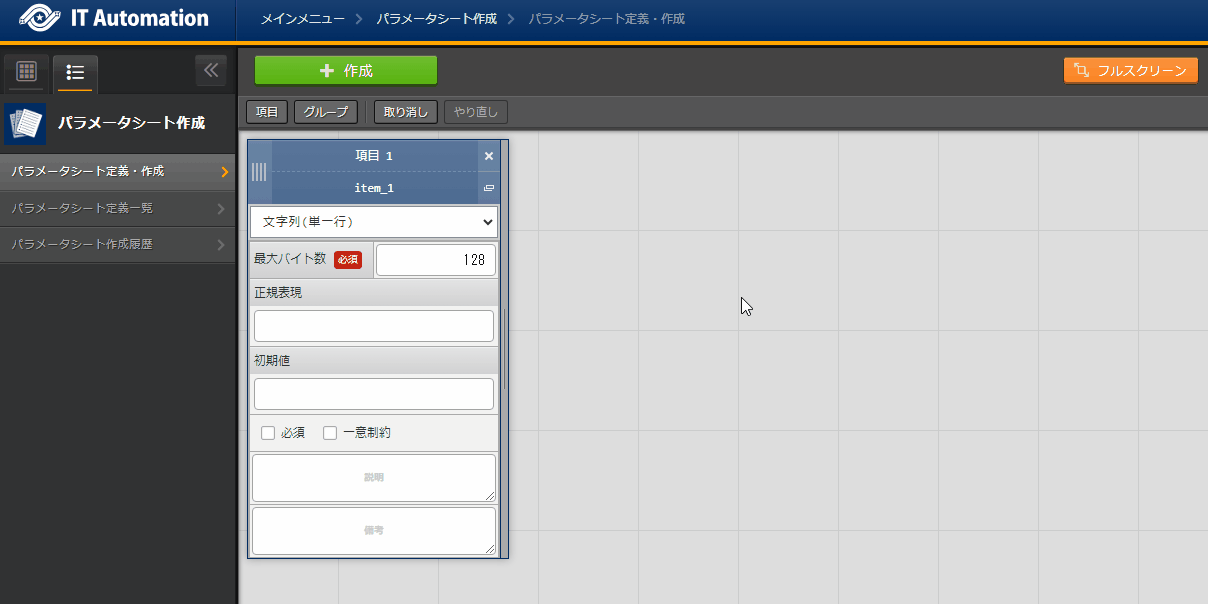
Task: Close the 項目 1 card
Action: [489, 156]
